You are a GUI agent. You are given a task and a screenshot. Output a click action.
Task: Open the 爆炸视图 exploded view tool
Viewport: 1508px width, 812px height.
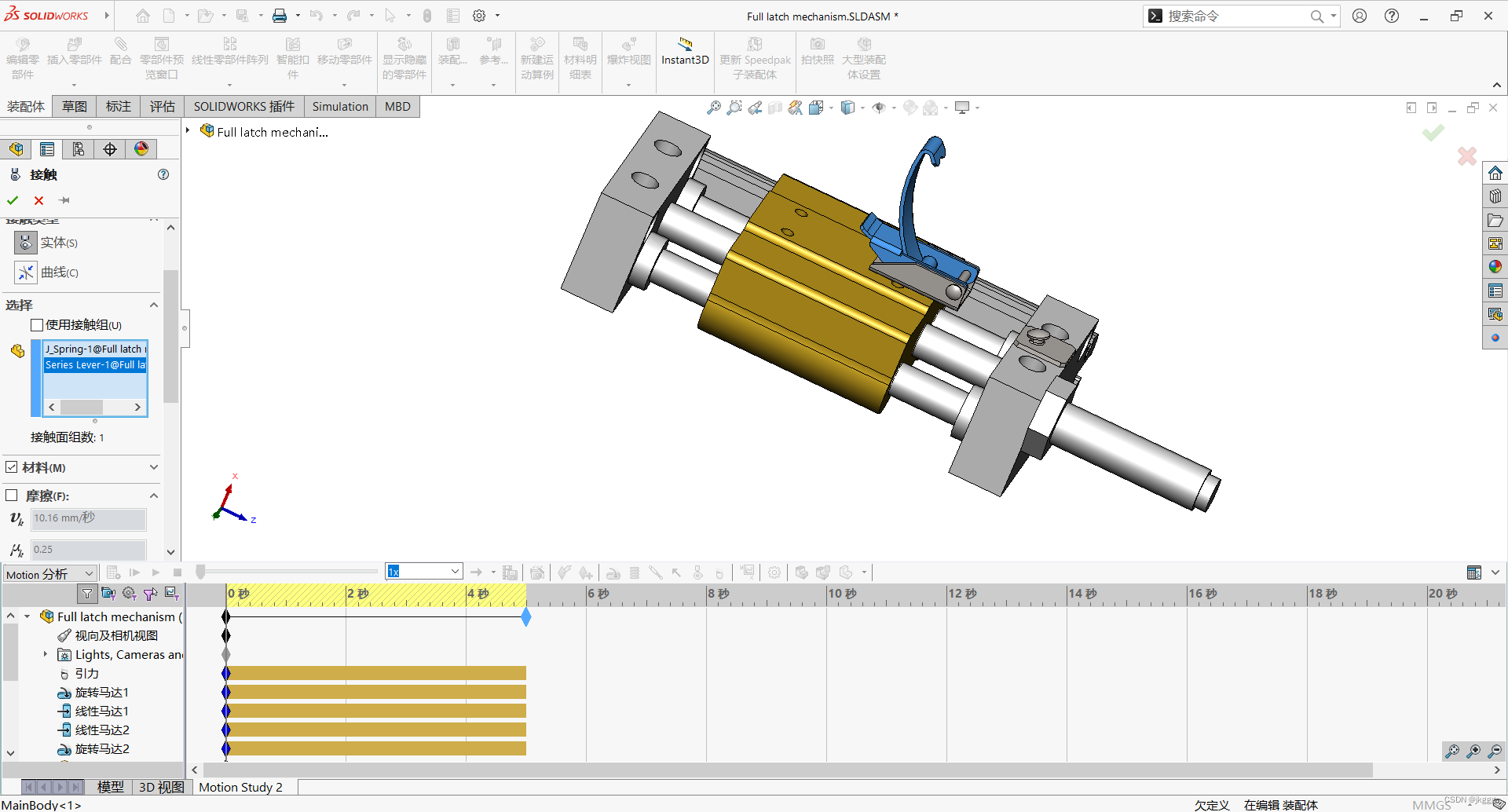click(628, 55)
